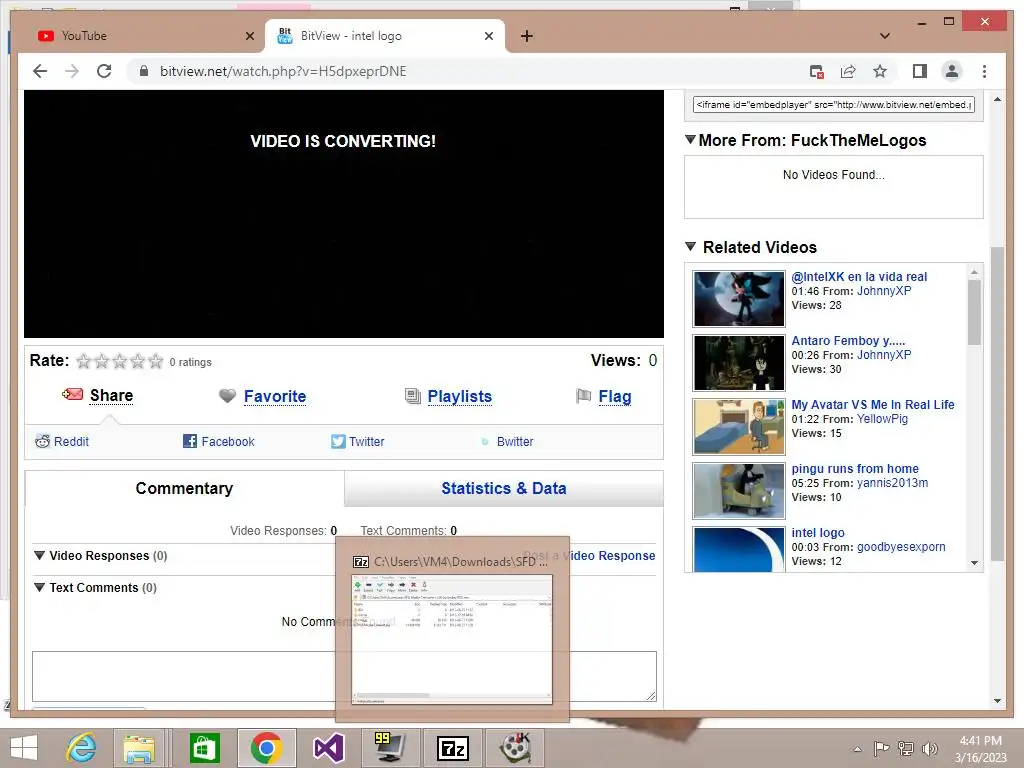Click the 7-Zip window preview thumbnail
Viewport: 1024px width, 768px height.
click(452, 639)
